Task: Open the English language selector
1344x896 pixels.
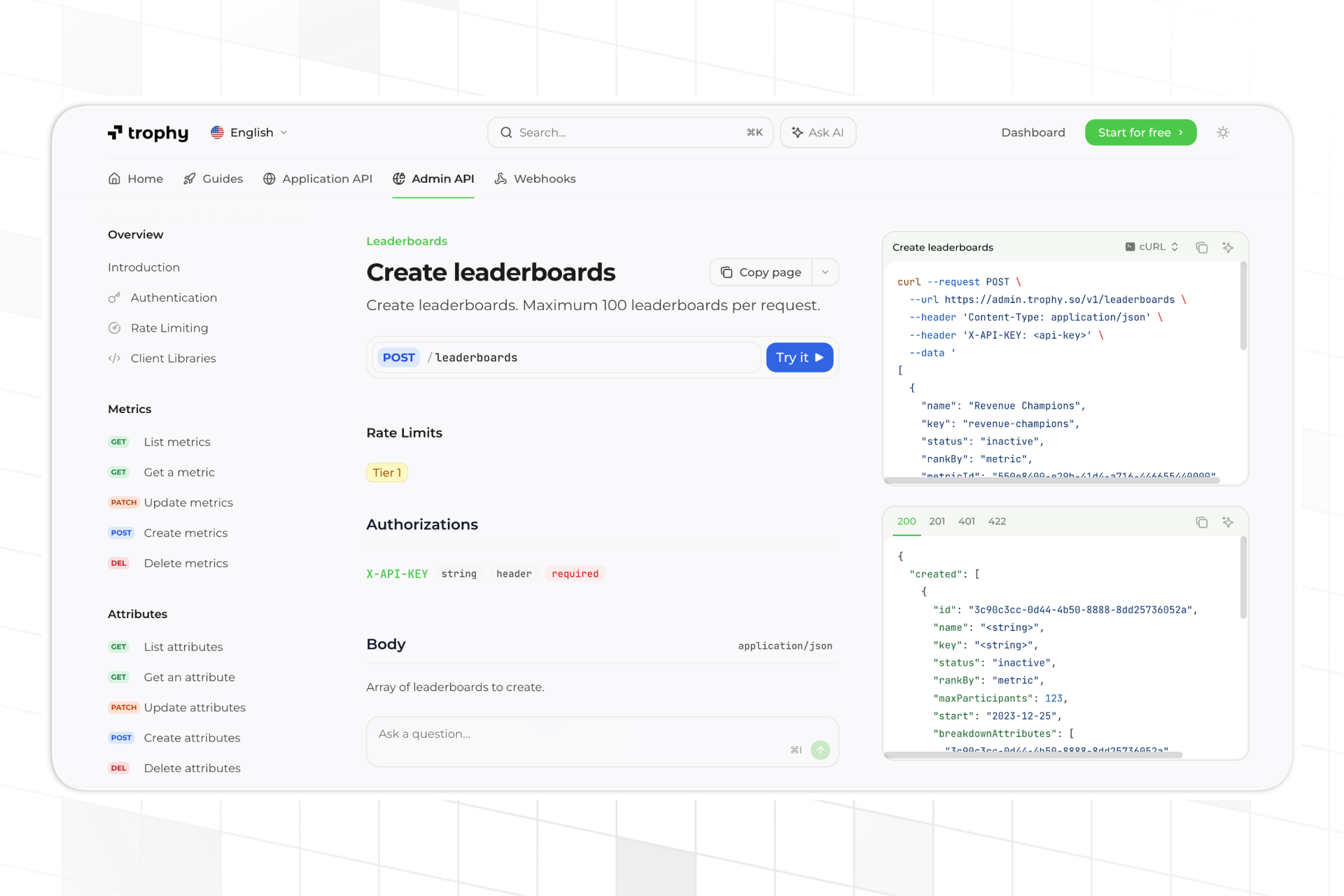Action: pyautogui.click(x=249, y=132)
